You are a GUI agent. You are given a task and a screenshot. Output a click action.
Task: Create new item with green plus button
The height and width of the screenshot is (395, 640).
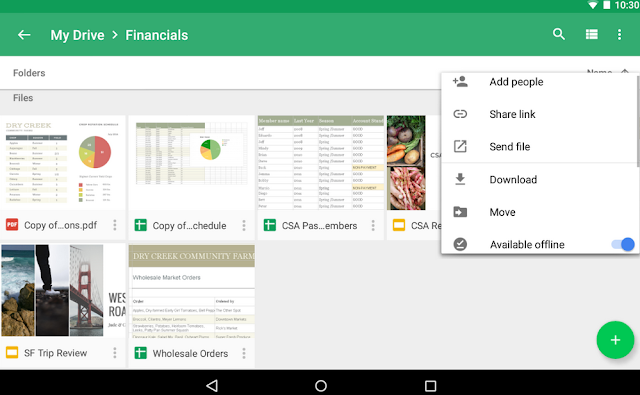click(615, 340)
